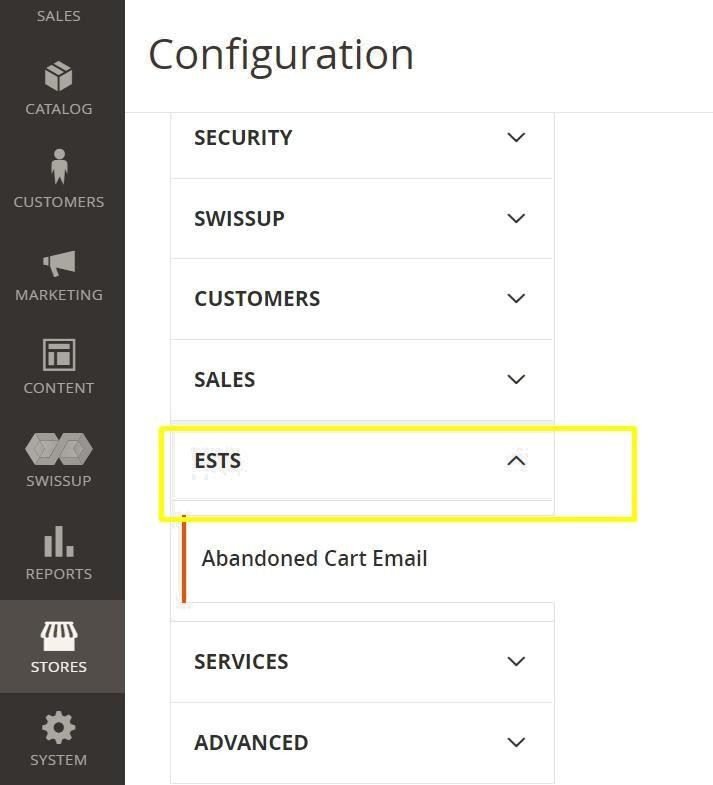The width and height of the screenshot is (713, 785).
Task: Open Abandoned Cart Email settings
Action: point(314,558)
